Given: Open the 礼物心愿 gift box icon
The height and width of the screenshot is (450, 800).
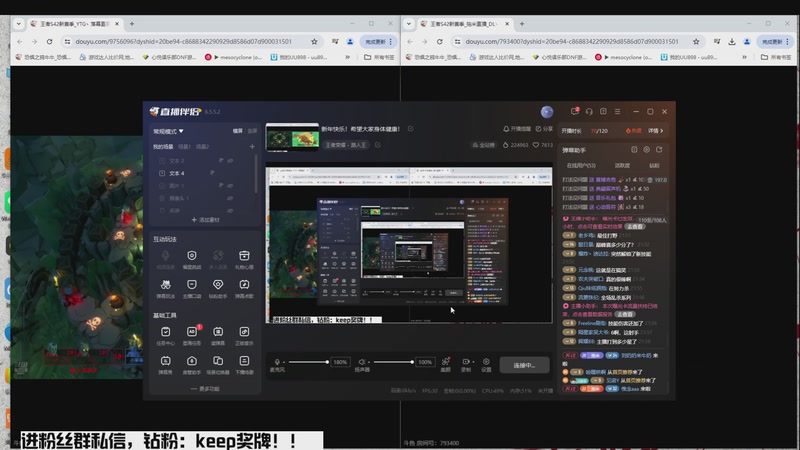Looking at the screenshot, I should [244, 256].
